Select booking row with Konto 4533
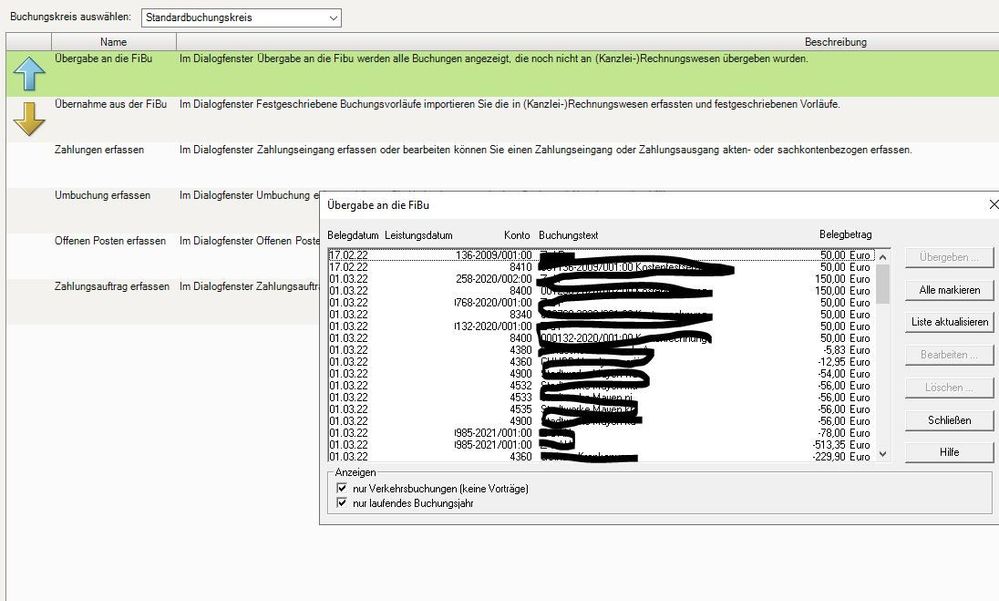999x601 pixels. pos(601,397)
